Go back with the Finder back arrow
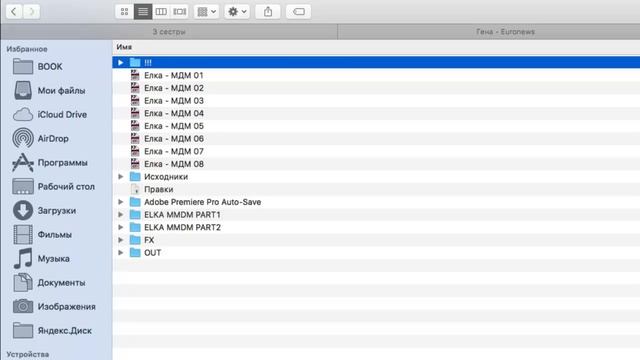 pos(14,11)
